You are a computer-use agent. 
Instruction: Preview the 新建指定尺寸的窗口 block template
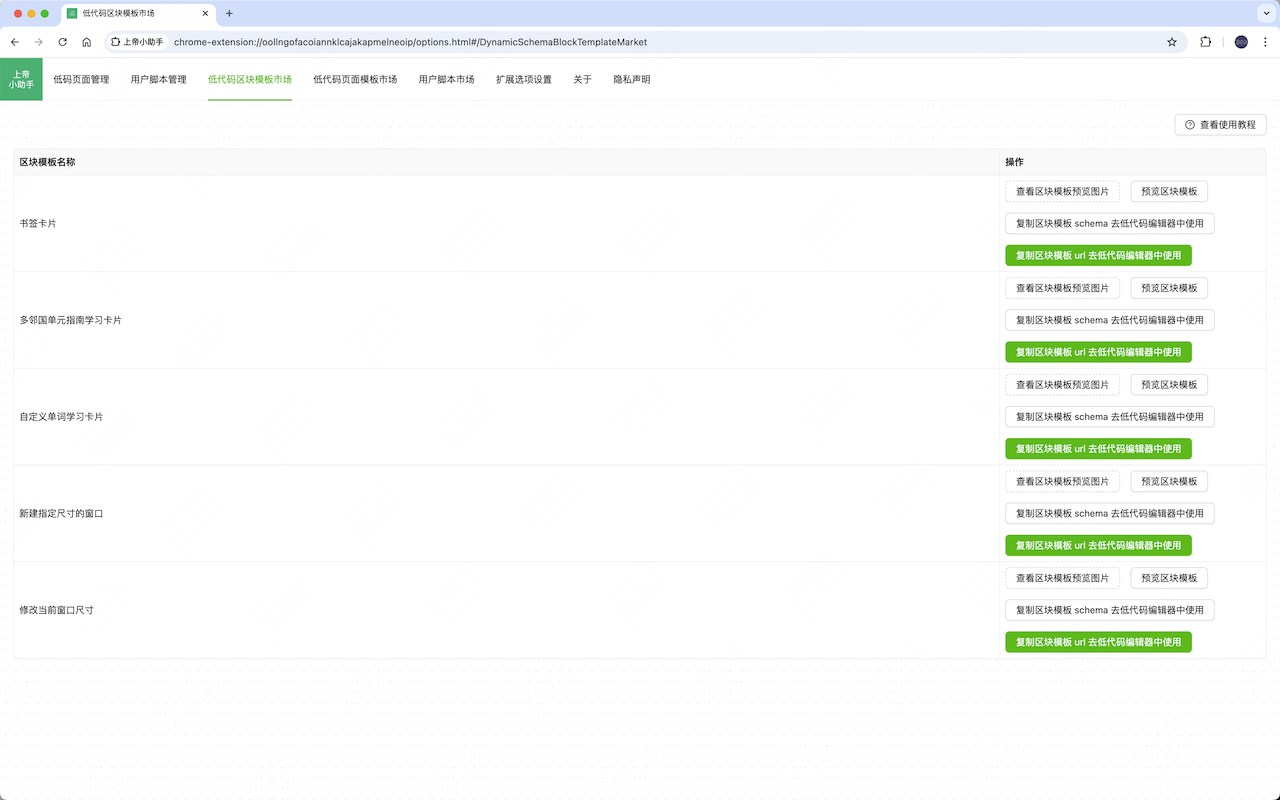[x=1169, y=481]
